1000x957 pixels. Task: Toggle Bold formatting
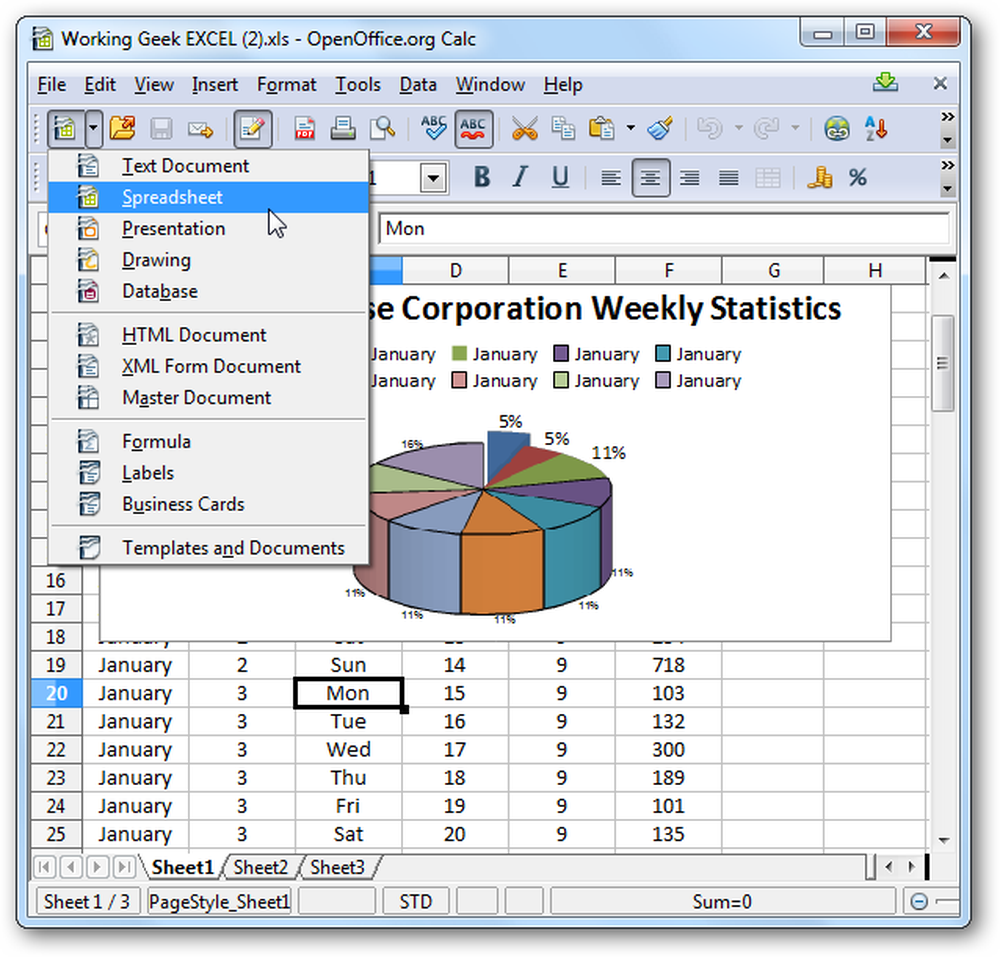point(482,177)
